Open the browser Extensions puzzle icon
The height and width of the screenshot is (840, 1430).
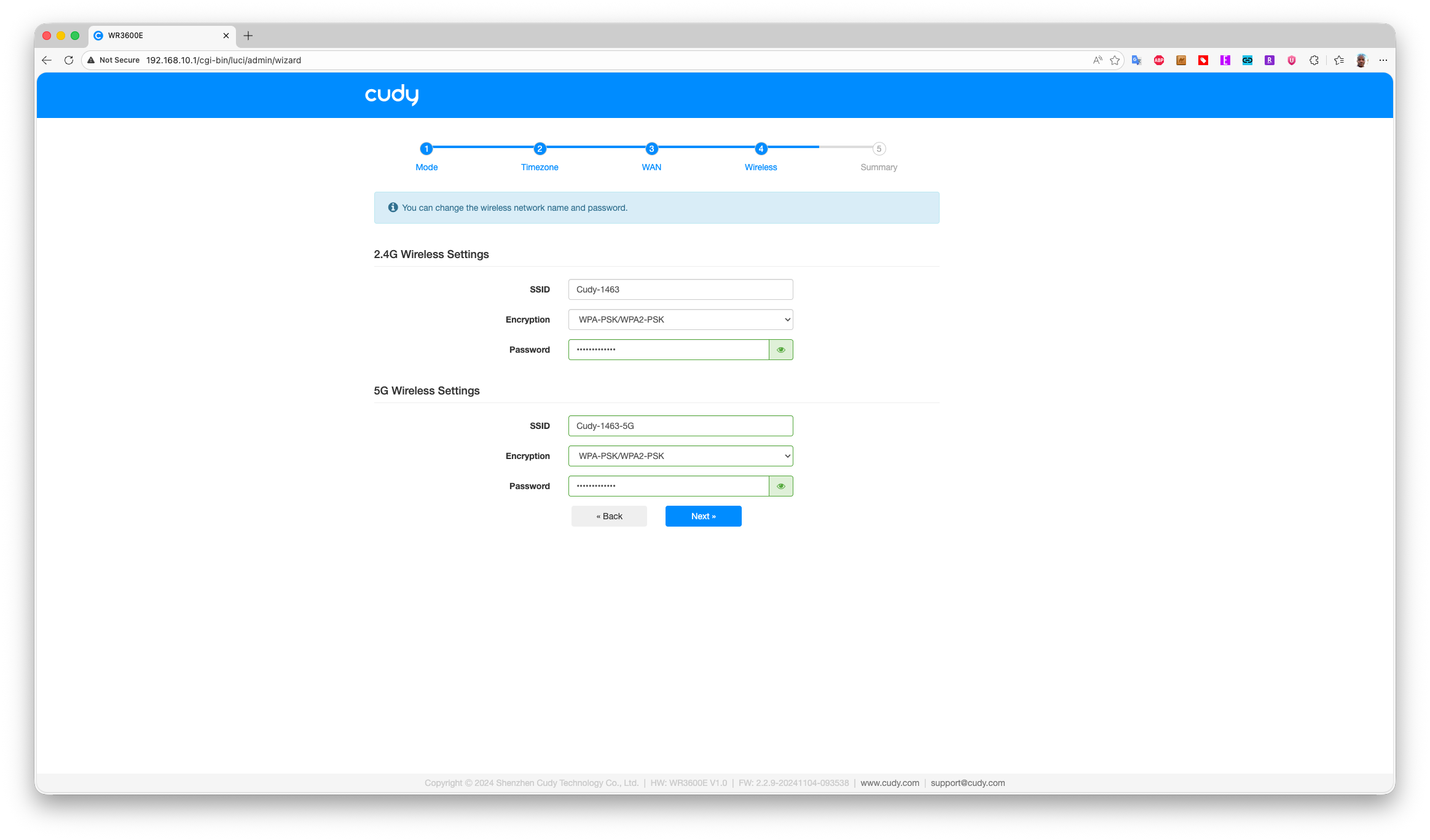[1314, 60]
